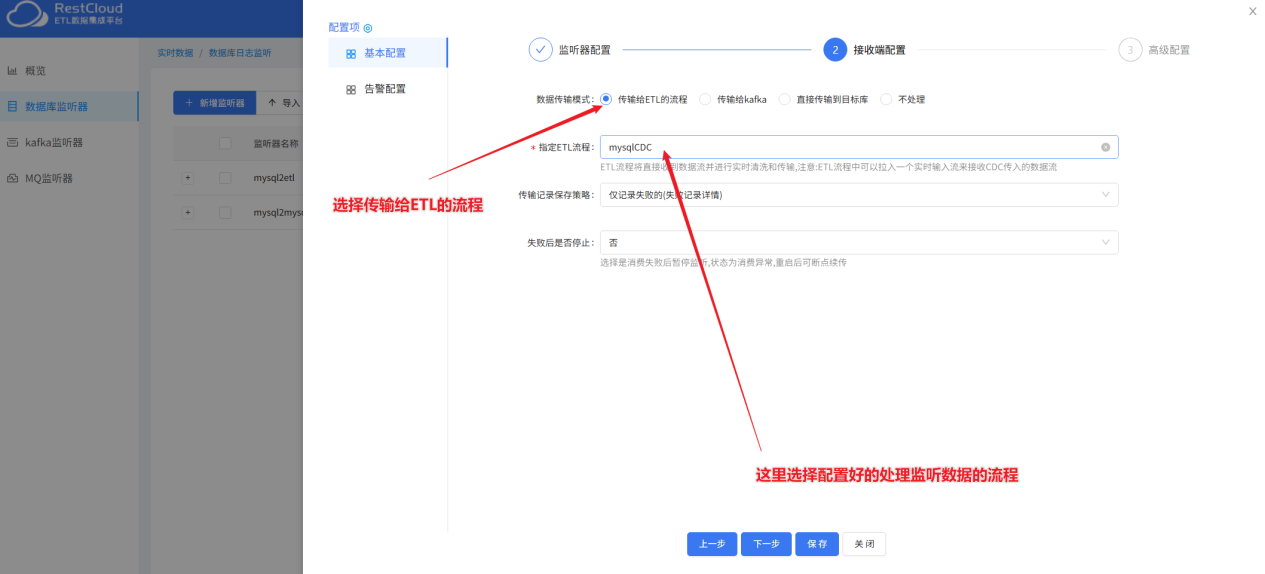Viewport: 1265px width, 574px height.
Task: Click the 指定ETL流程 input field
Action: [859, 147]
